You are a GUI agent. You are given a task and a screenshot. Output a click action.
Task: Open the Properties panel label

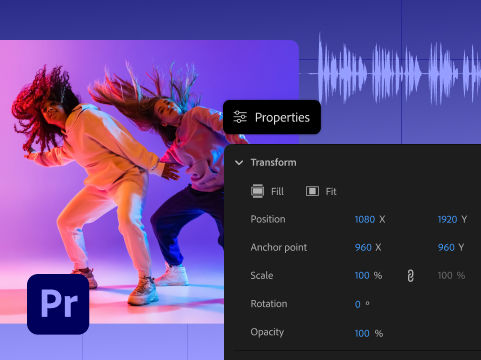(282, 117)
